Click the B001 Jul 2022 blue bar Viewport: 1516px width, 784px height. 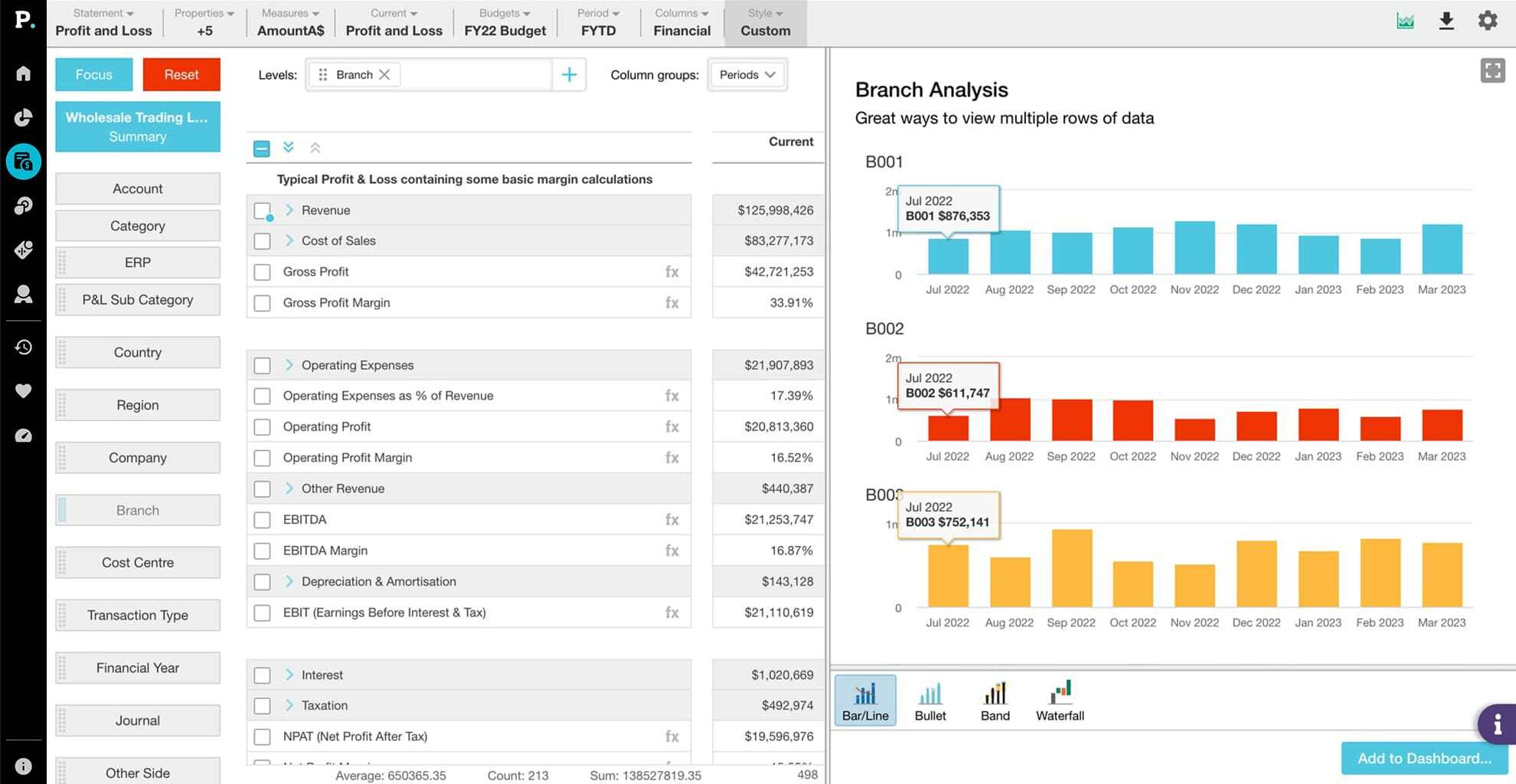(x=948, y=256)
